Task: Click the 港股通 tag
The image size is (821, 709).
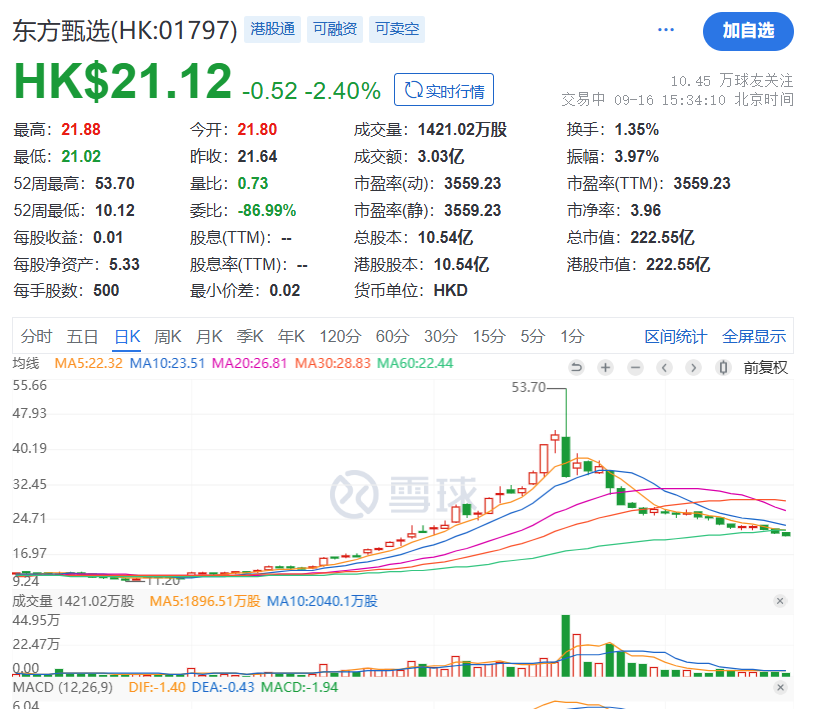Action: [x=271, y=30]
